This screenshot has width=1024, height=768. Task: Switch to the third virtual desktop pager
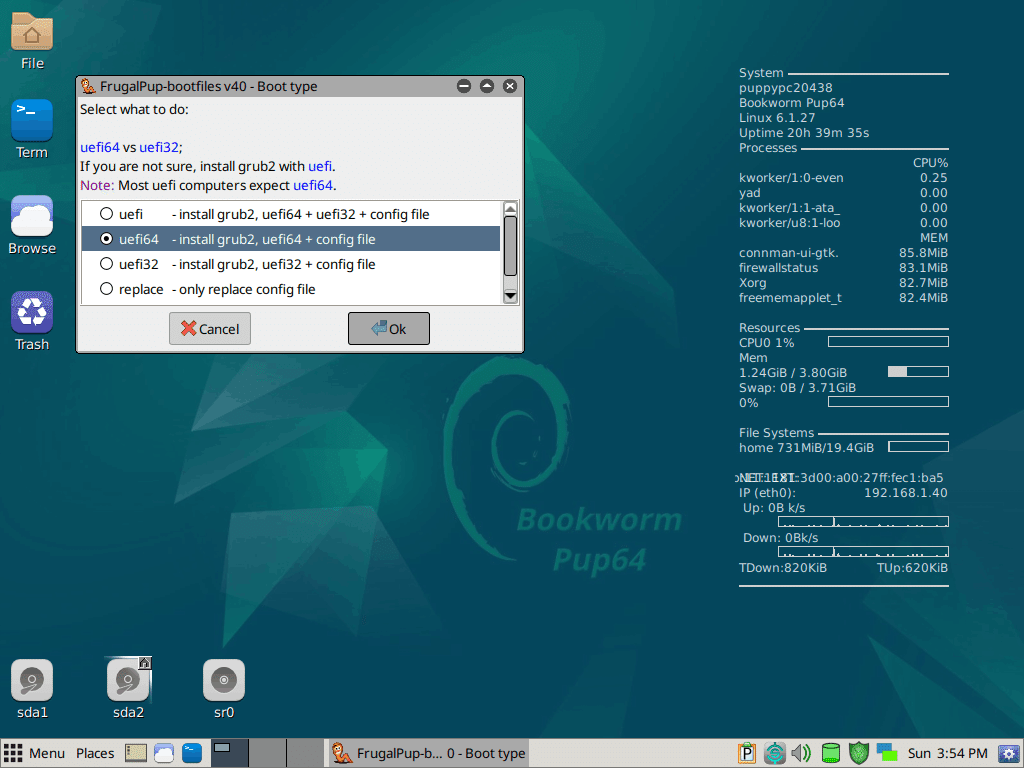coord(305,753)
